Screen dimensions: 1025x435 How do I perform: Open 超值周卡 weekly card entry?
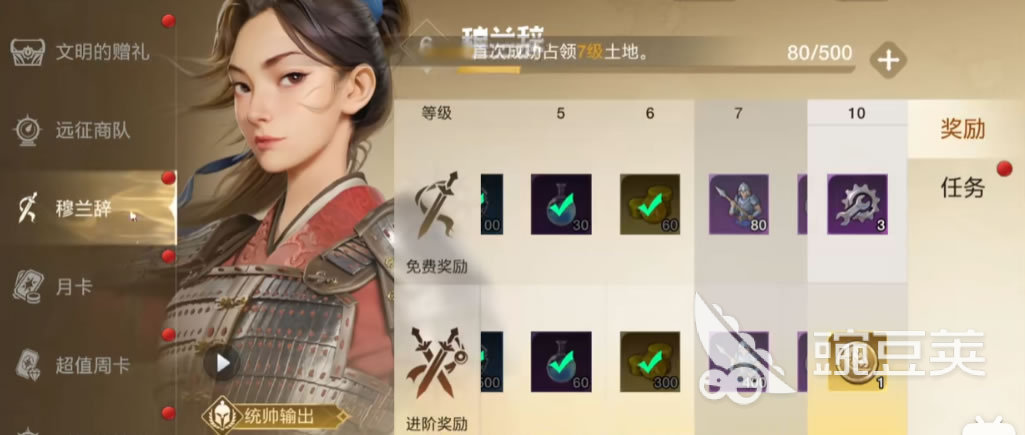point(72,365)
